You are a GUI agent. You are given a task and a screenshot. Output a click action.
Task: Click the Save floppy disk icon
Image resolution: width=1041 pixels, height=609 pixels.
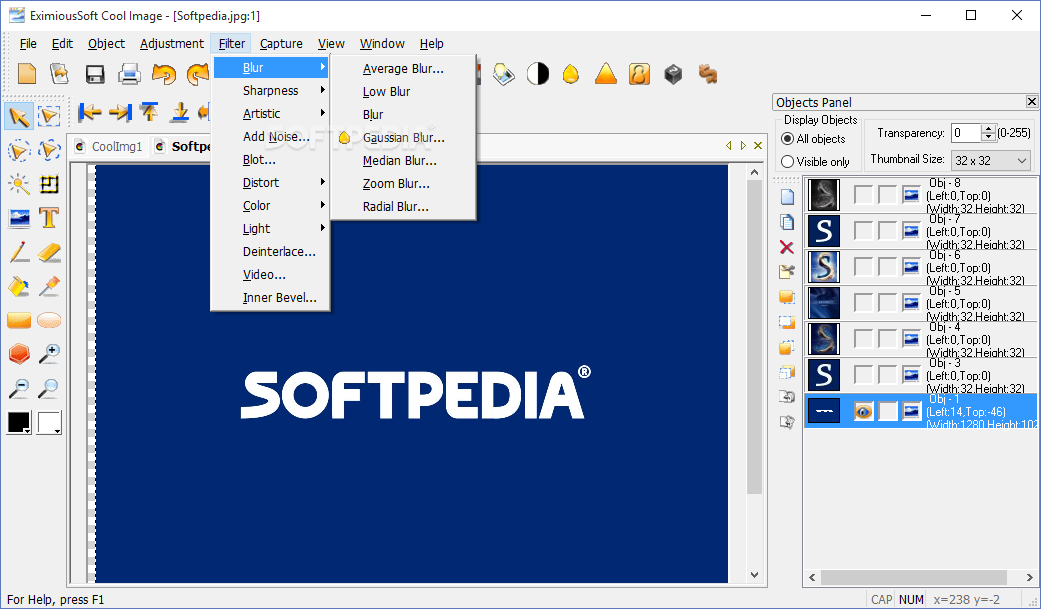coord(95,74)
